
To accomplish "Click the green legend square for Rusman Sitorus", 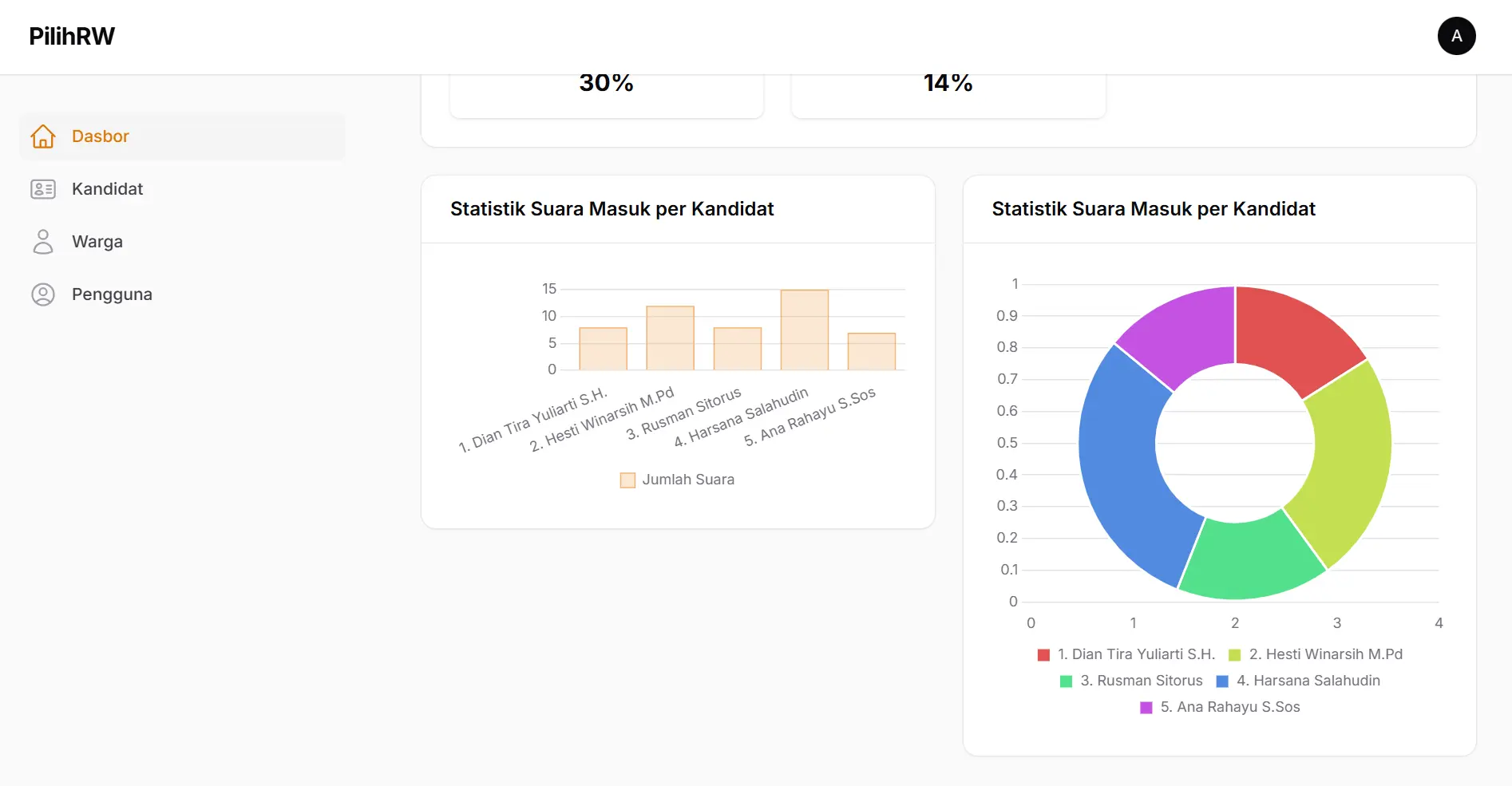I will pyautogui.click(x=1065, y=681).
